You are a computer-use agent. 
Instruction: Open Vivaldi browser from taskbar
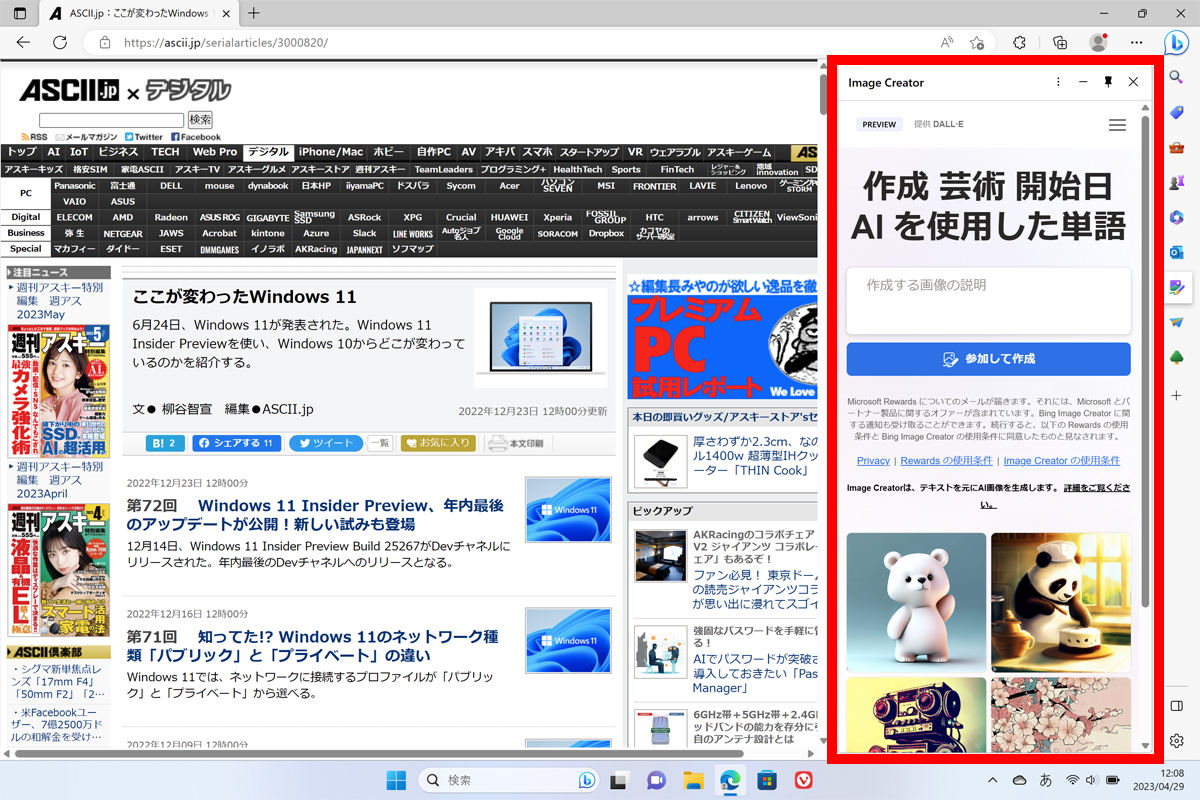804,780
